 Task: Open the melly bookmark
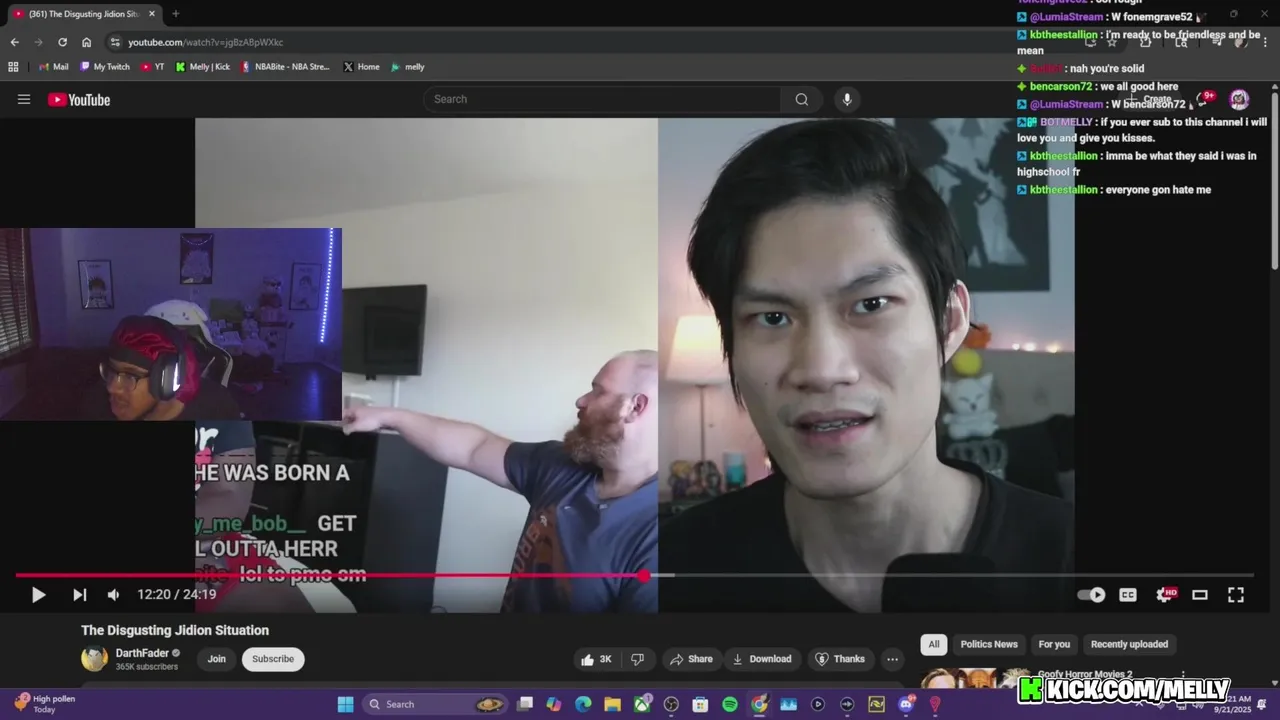(408, 67)
